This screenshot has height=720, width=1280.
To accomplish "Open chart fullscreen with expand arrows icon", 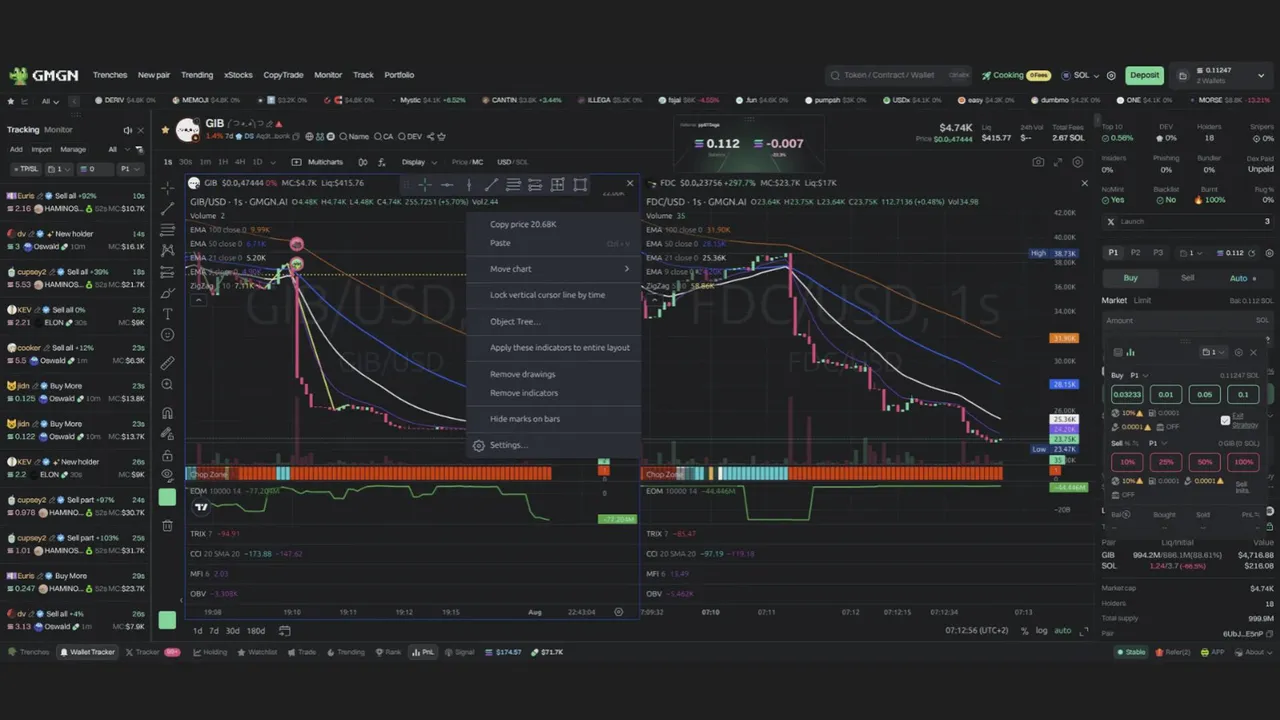I will (1057, 162).
